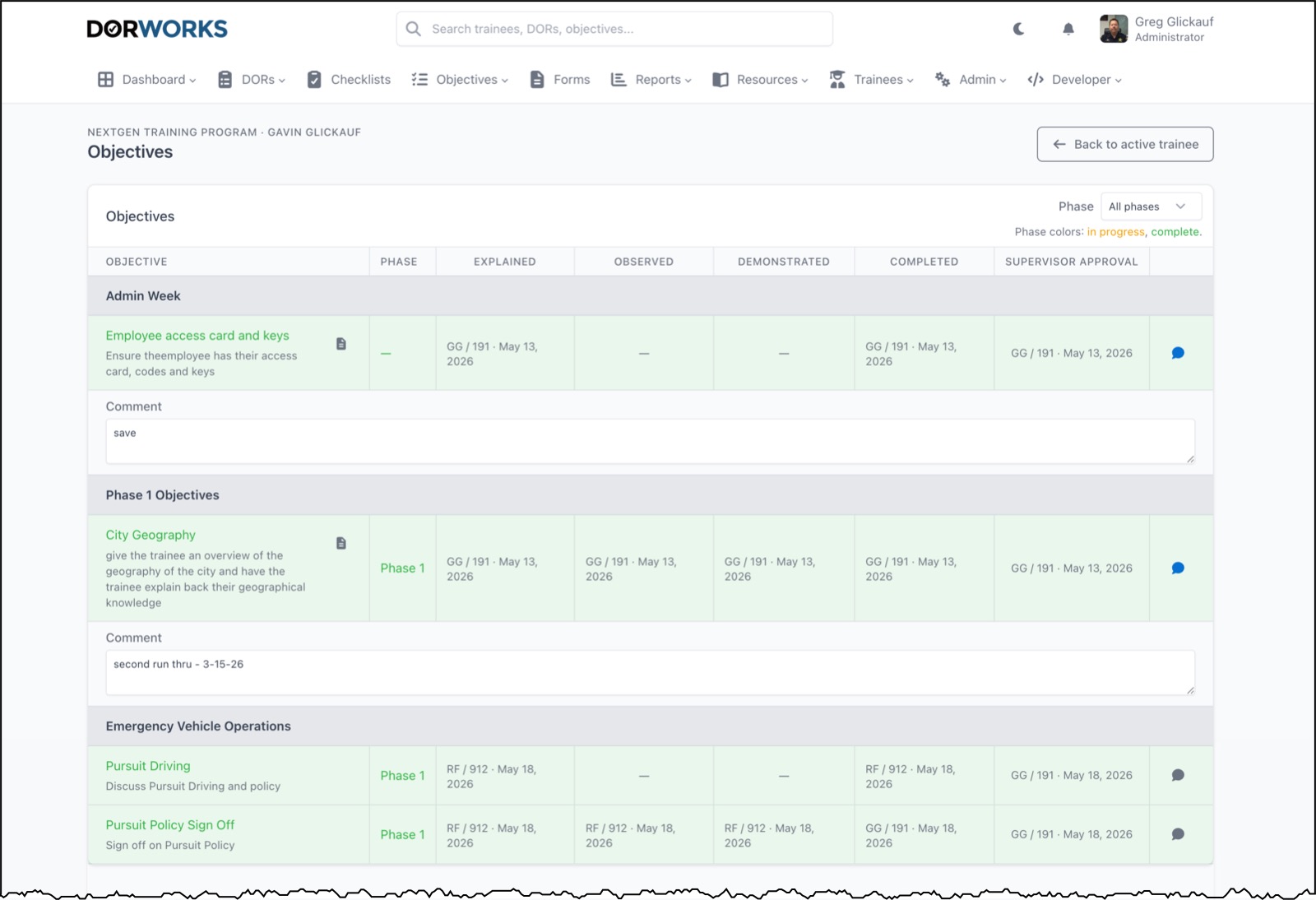Open comment bubble for Pursuit Driving
The width and height of the screenshot is (1316, 900).
(1178, 775)
